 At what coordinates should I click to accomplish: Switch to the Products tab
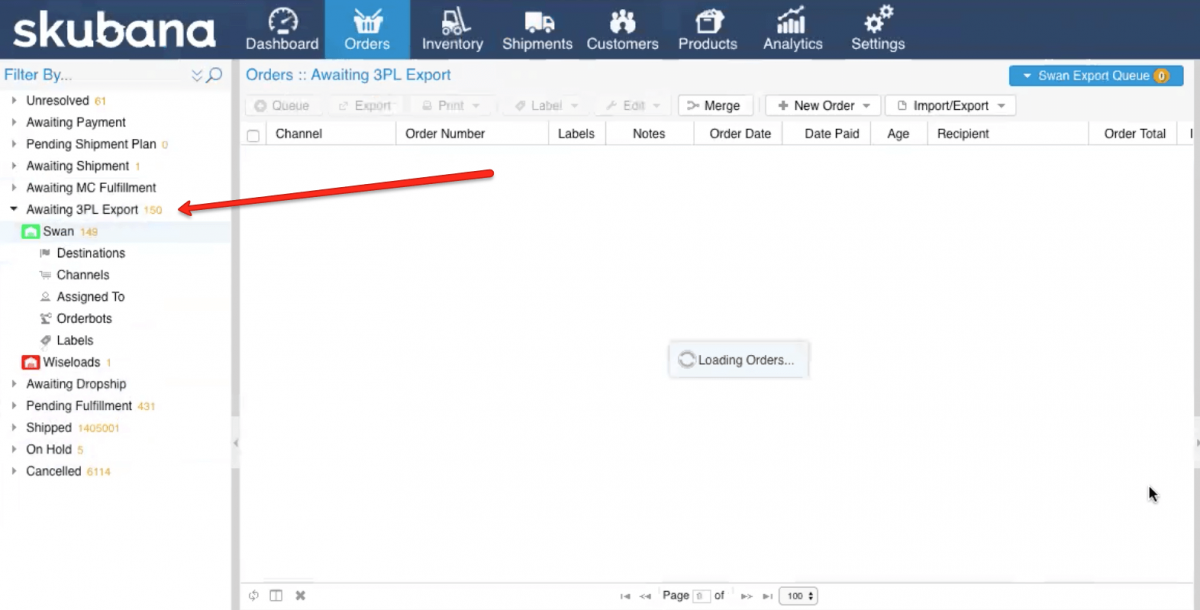709,29
